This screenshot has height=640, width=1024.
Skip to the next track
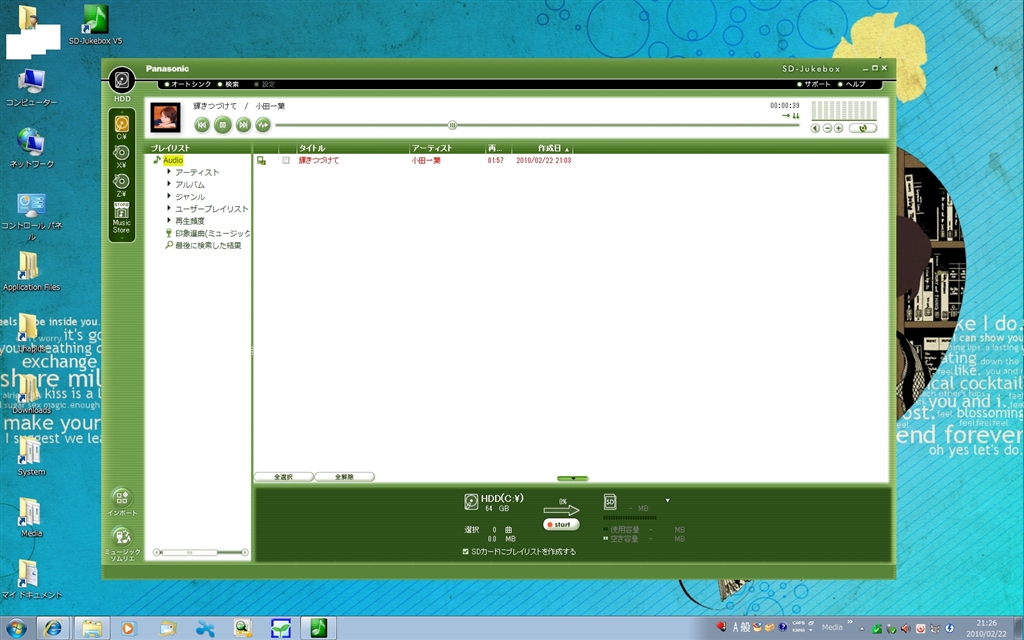pyautogui.click(x=243, y=125)
